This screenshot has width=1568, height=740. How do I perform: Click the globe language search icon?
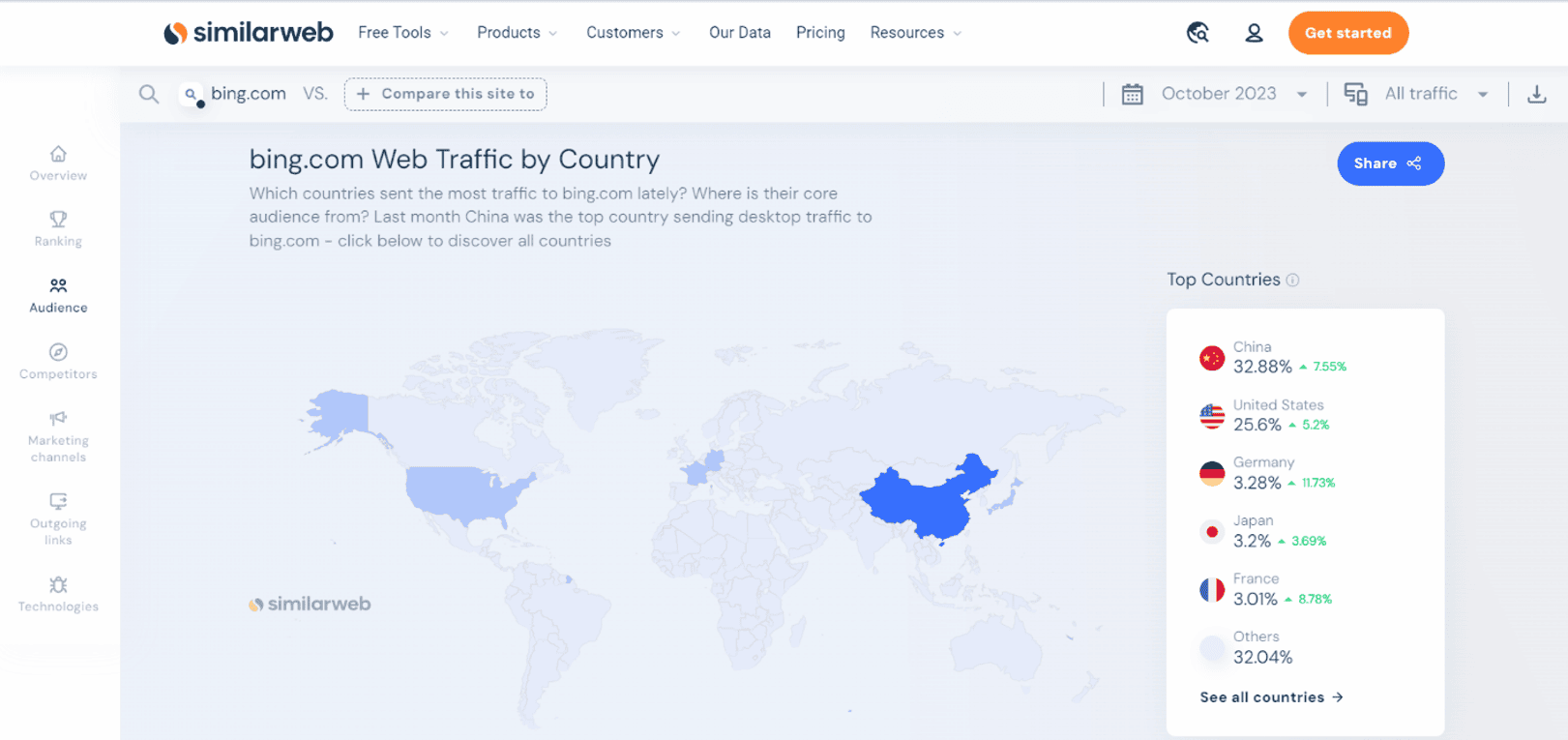point(1198,33)
